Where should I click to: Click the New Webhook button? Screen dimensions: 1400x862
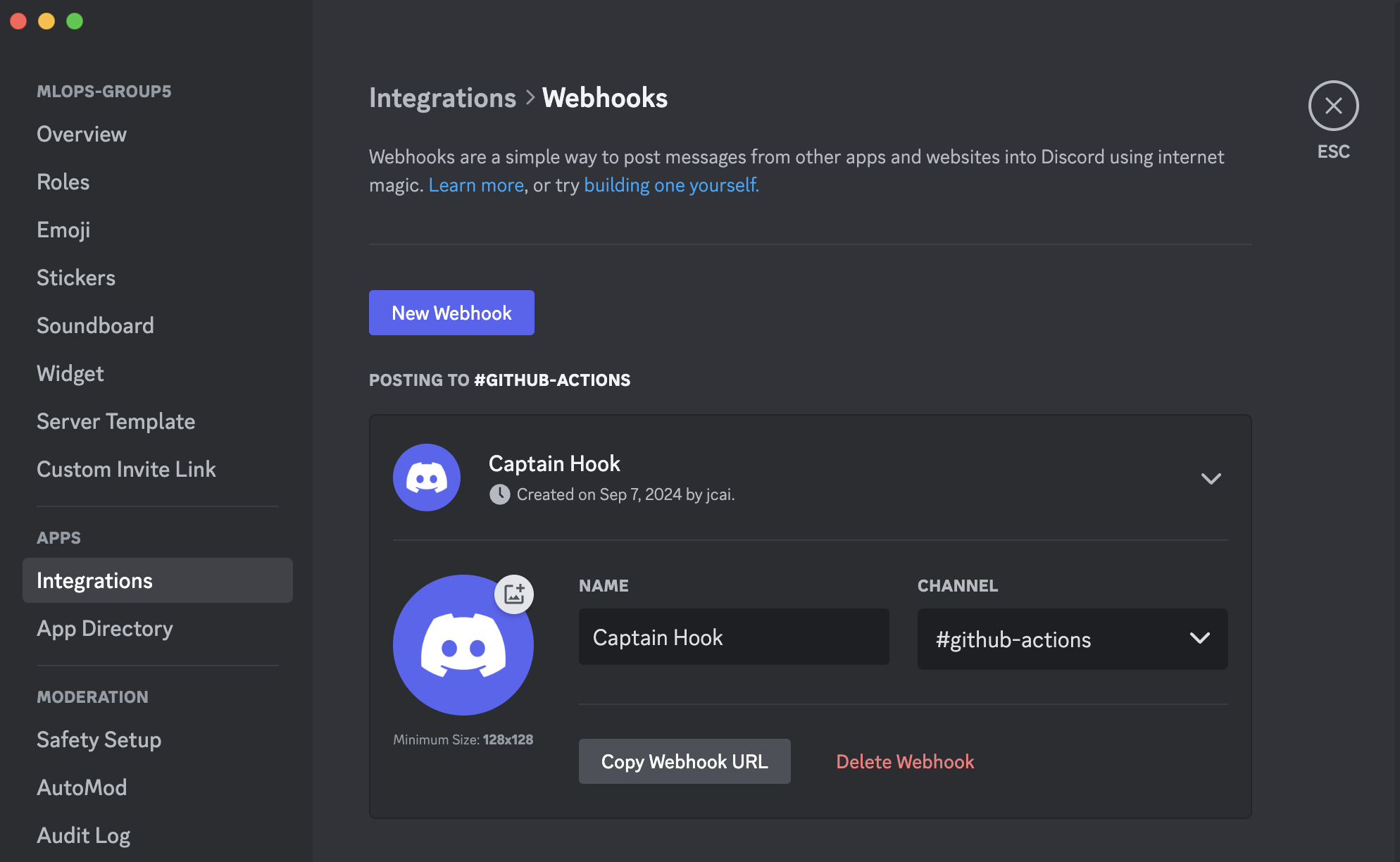pyautogui.click(x=451, y=313)
